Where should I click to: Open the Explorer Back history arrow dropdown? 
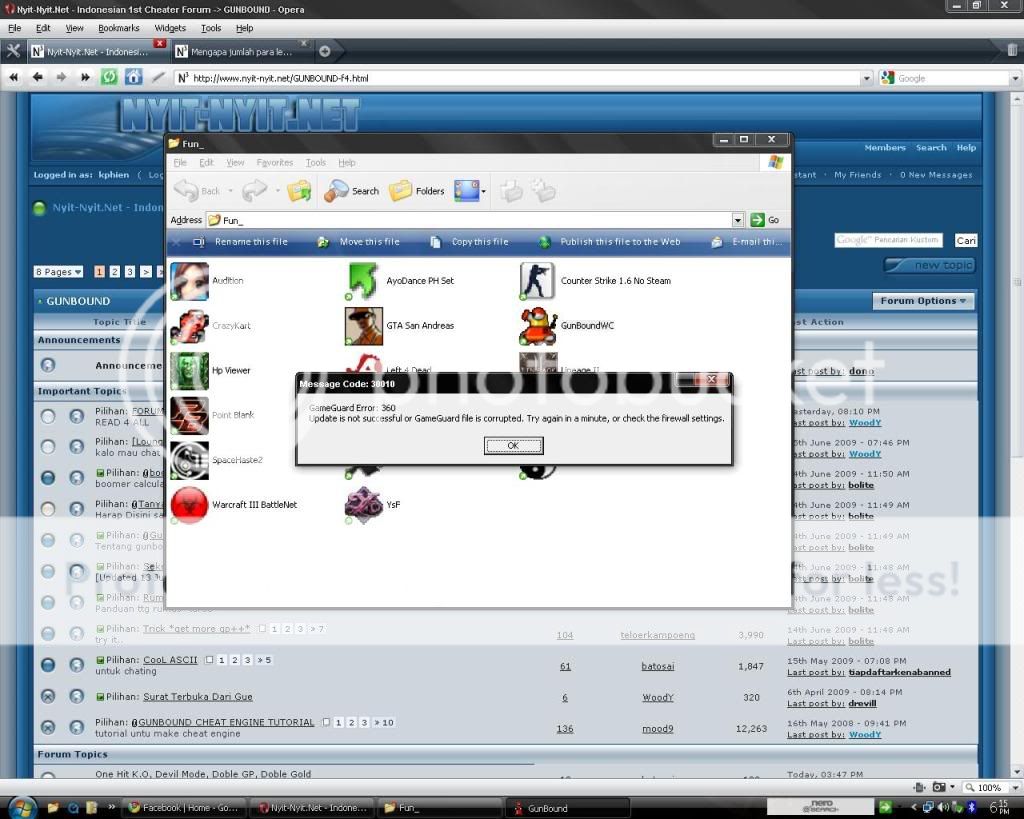[231, 191]
